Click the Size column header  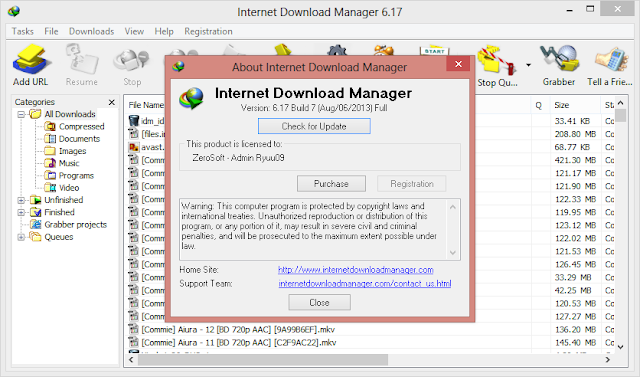tap(575, 105)
